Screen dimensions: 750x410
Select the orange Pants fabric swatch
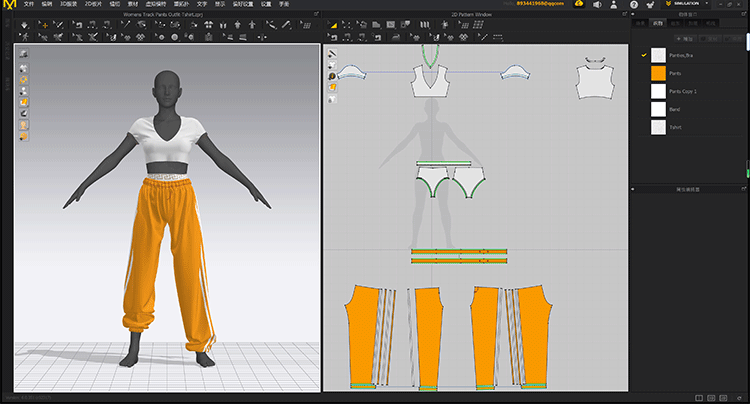[x=657, y=73]
